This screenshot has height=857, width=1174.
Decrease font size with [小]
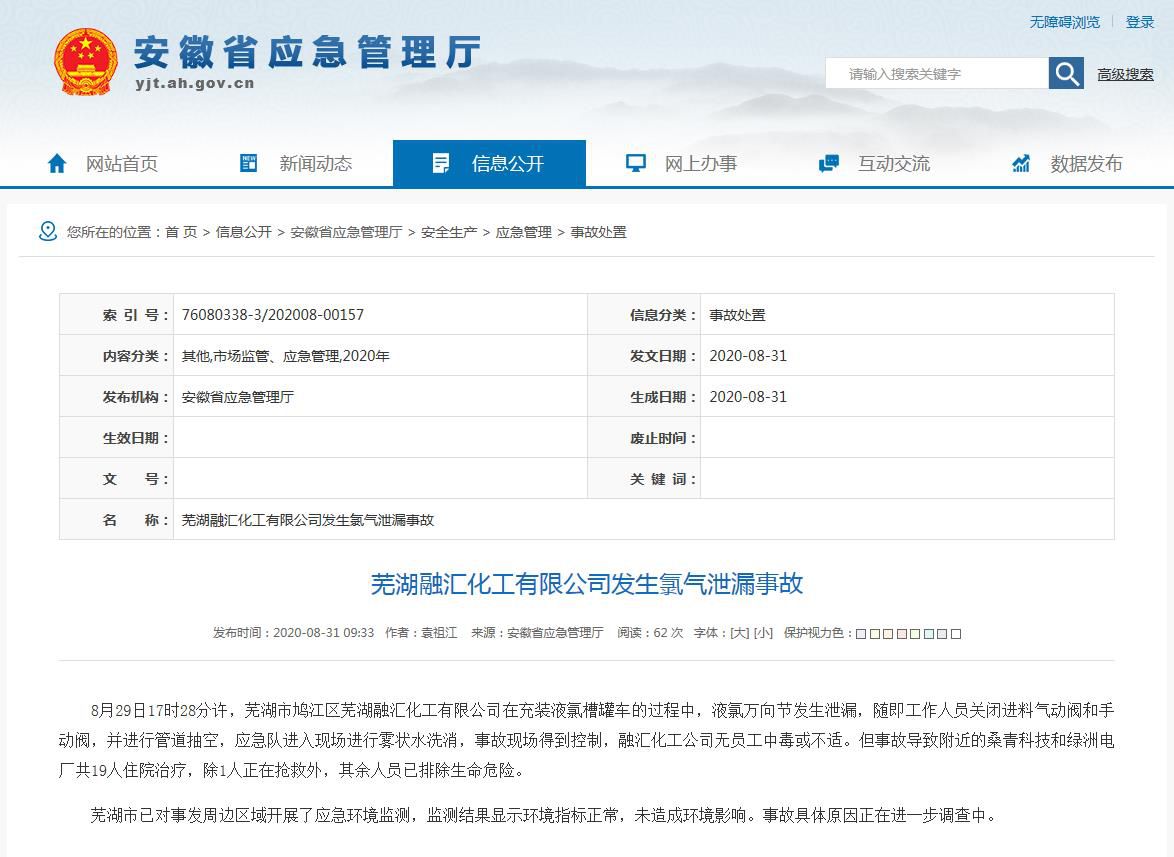(x=763, y=633)
